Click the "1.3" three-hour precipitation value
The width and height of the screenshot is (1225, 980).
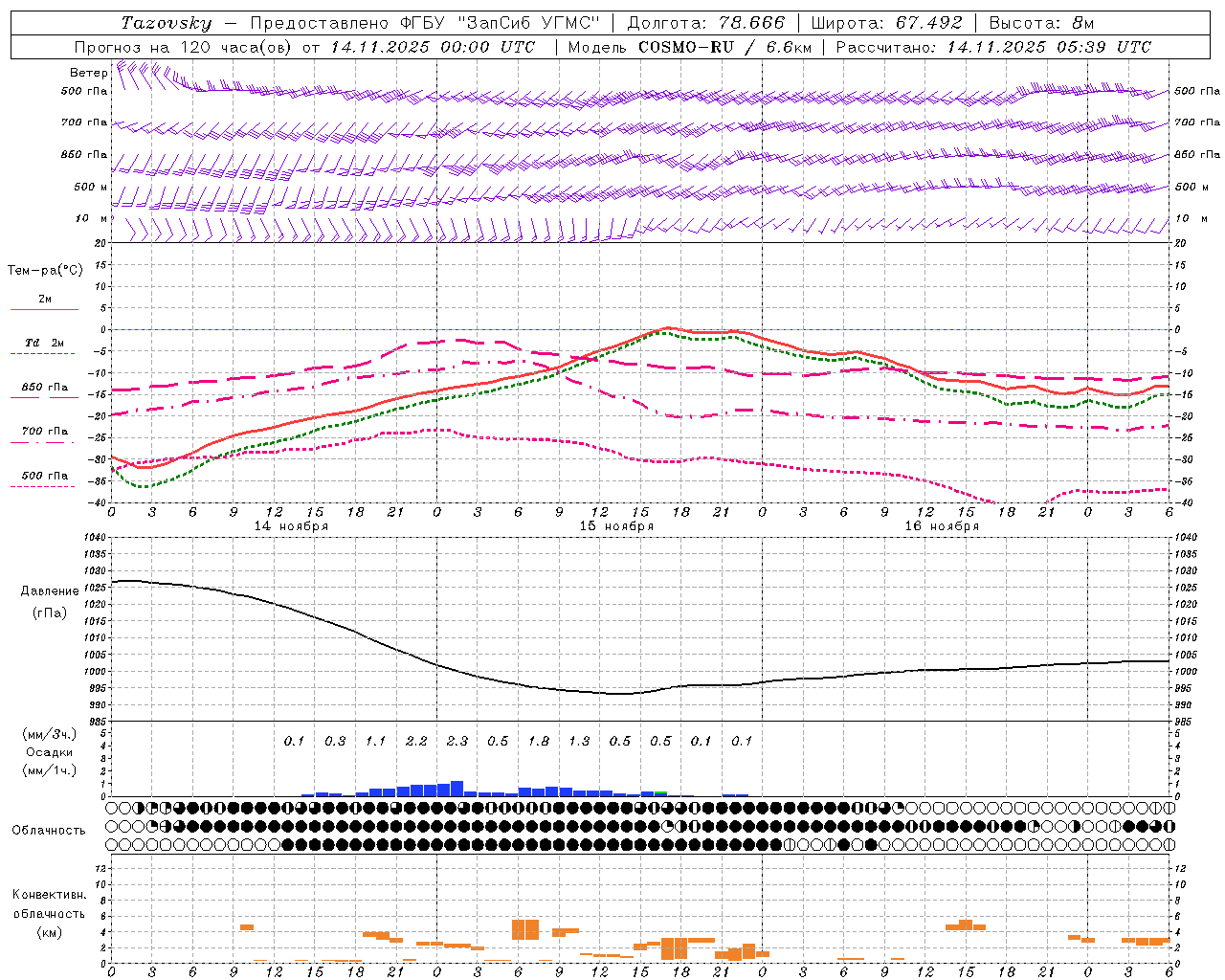point(579,742)
